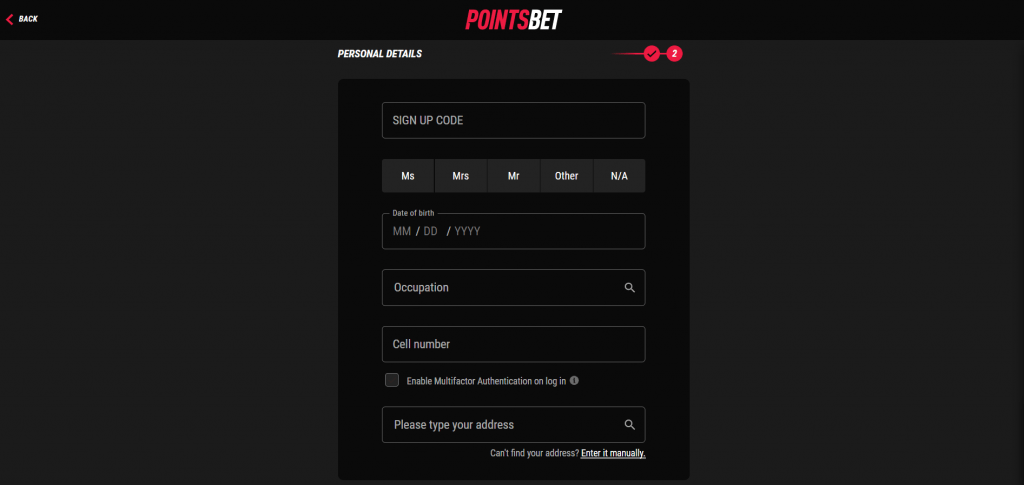The height and width of the screenshot is (485, 1024).
Task: Go back using the BACK label
Action: click(28, 19)
